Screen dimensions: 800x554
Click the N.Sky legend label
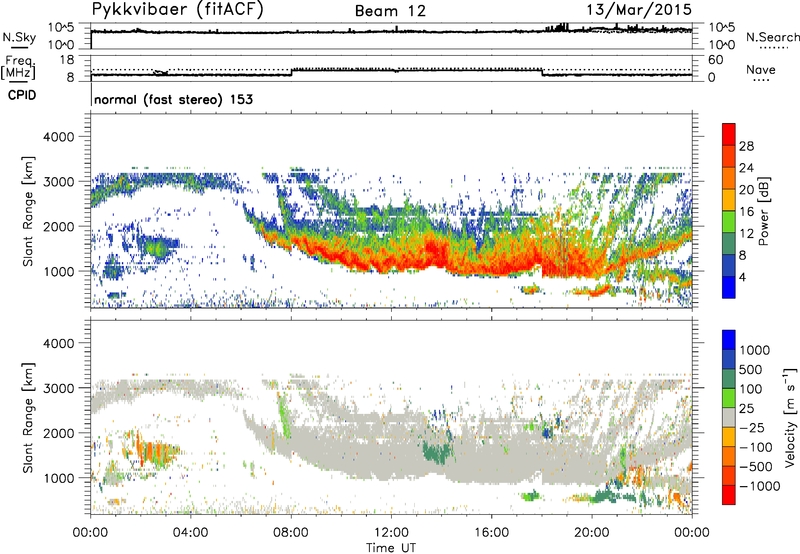[19, 37]
